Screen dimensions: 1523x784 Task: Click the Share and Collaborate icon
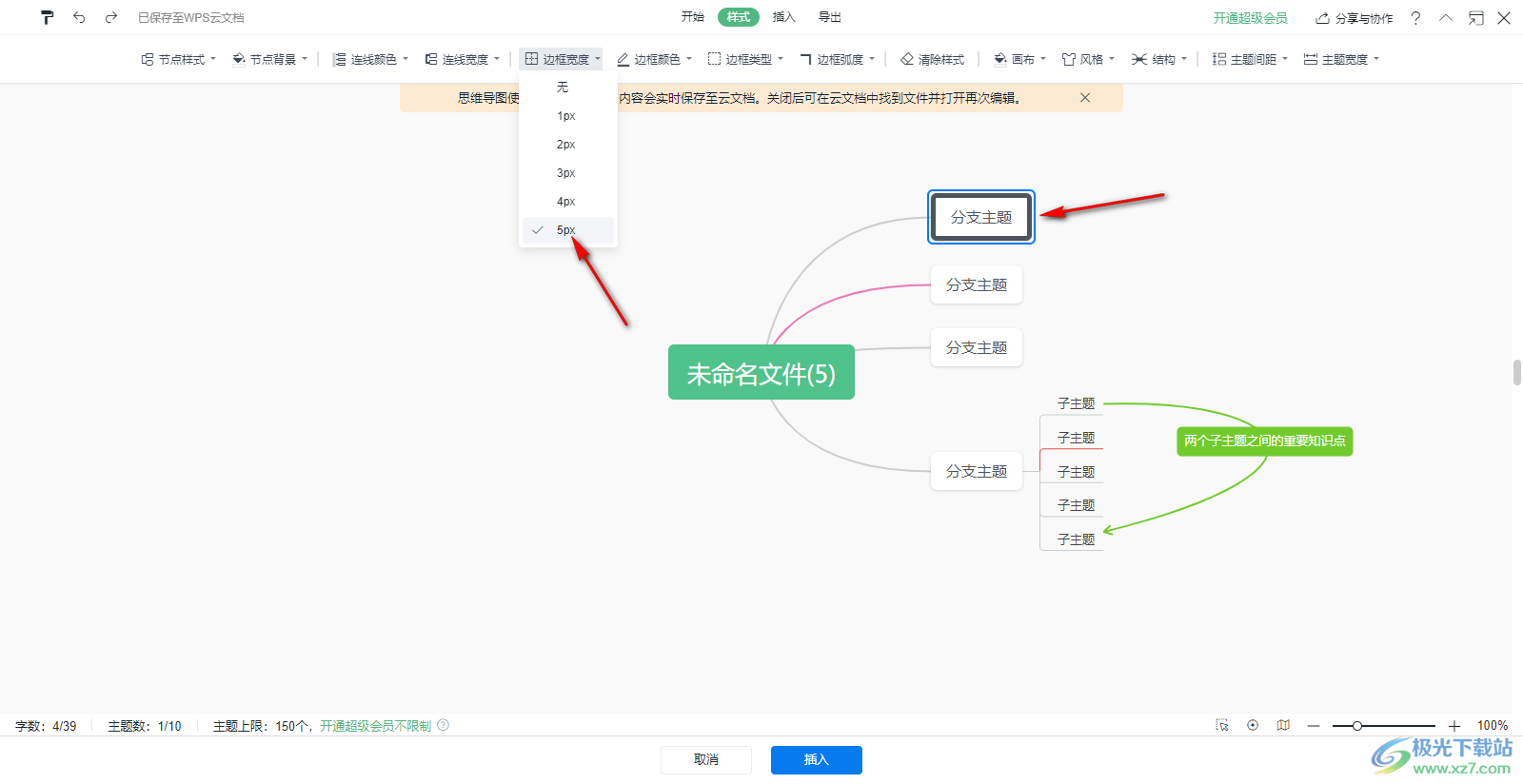coord(1354,18)
